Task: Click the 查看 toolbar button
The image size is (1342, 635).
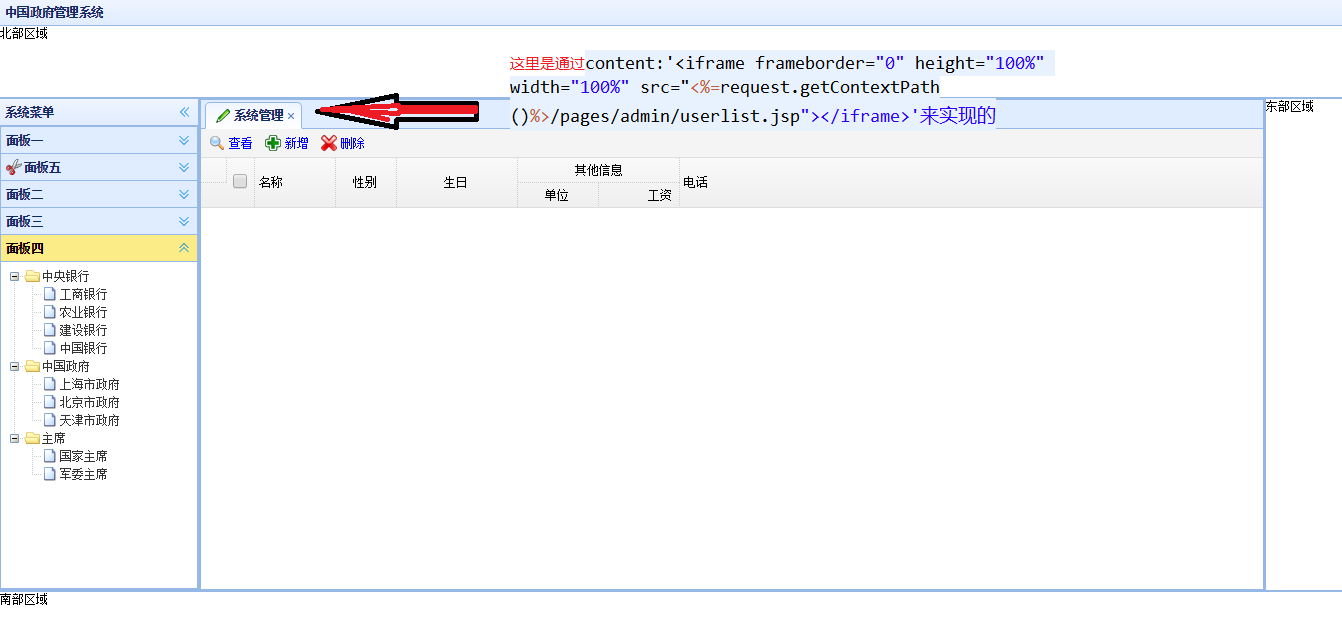Action: 231,143
